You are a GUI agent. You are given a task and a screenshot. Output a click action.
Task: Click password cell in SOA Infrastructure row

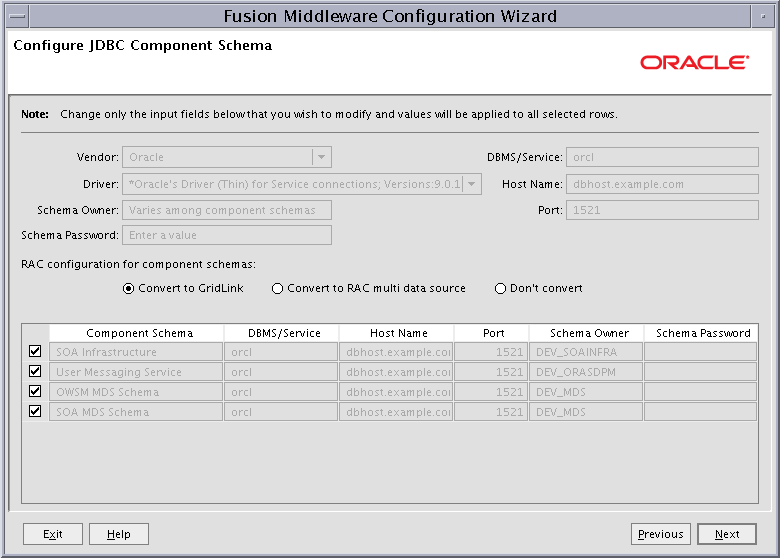coord(700,352)
